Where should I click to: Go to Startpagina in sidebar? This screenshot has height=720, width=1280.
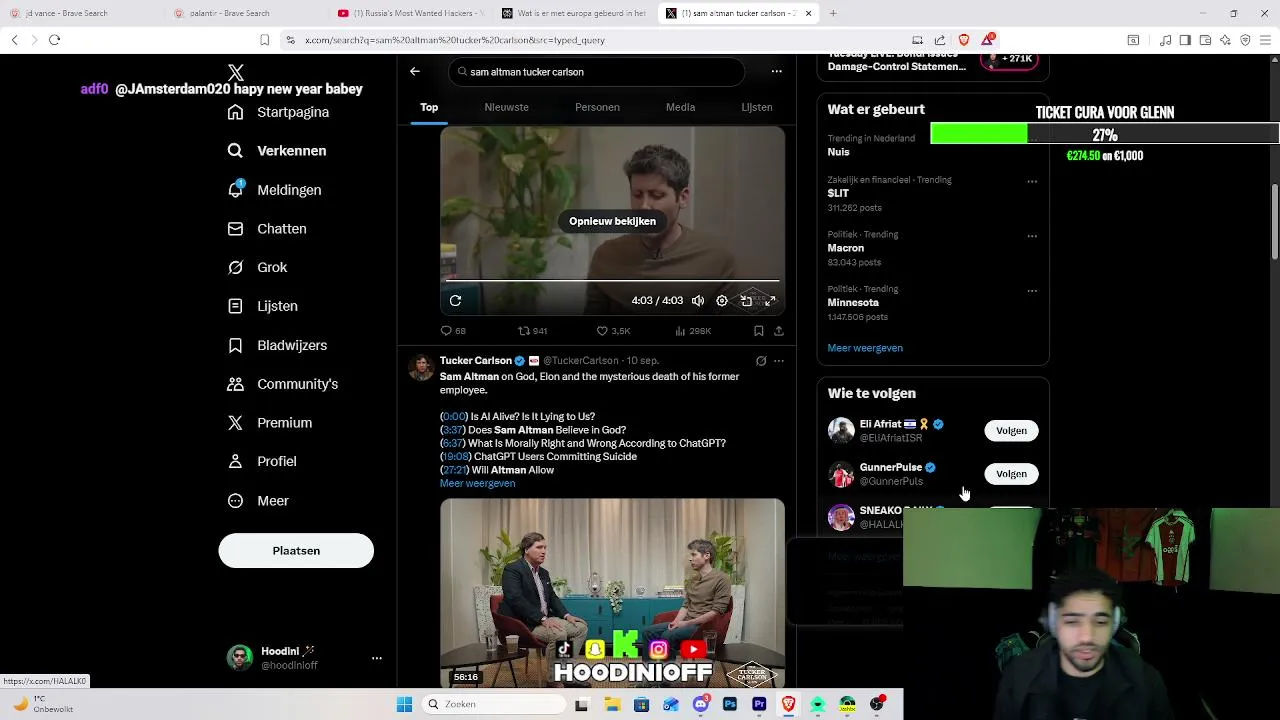(x=278, y=112)
